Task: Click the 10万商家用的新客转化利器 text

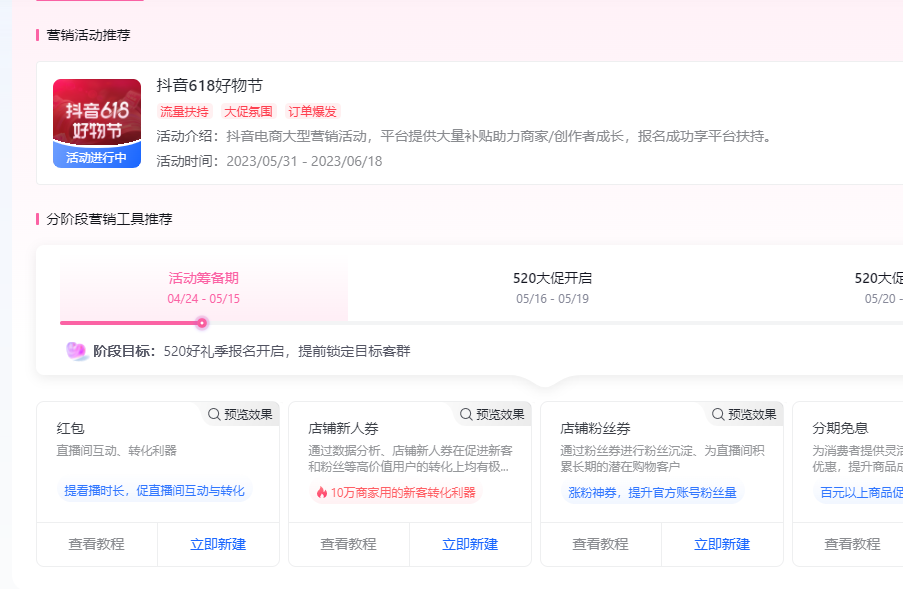Action: pos(403,493)
